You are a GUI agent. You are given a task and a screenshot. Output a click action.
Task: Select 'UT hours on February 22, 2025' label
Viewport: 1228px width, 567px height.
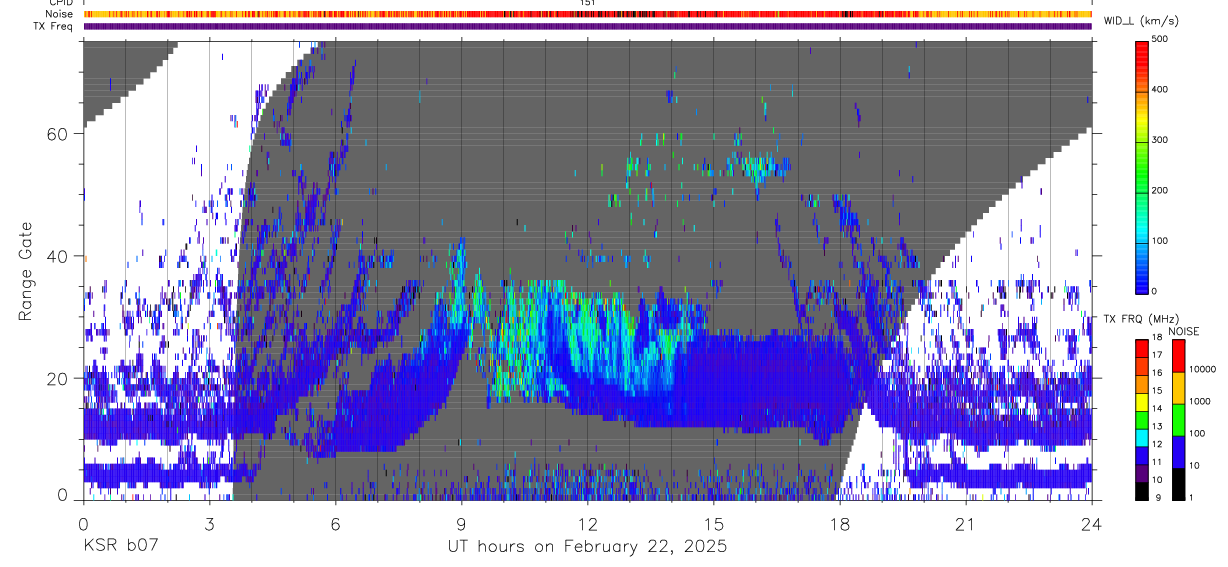click(x=587, y=546)
